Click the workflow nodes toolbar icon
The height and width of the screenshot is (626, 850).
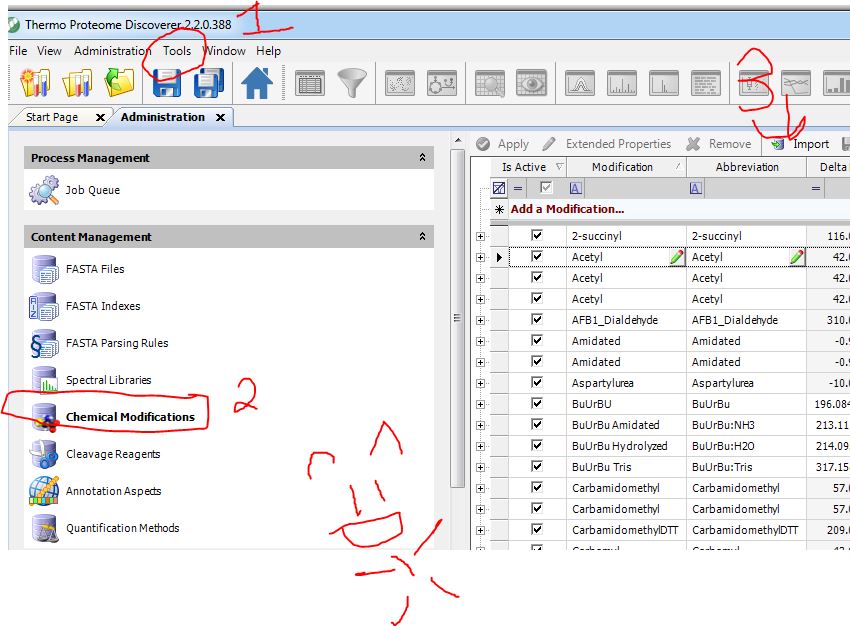point(442,83)
